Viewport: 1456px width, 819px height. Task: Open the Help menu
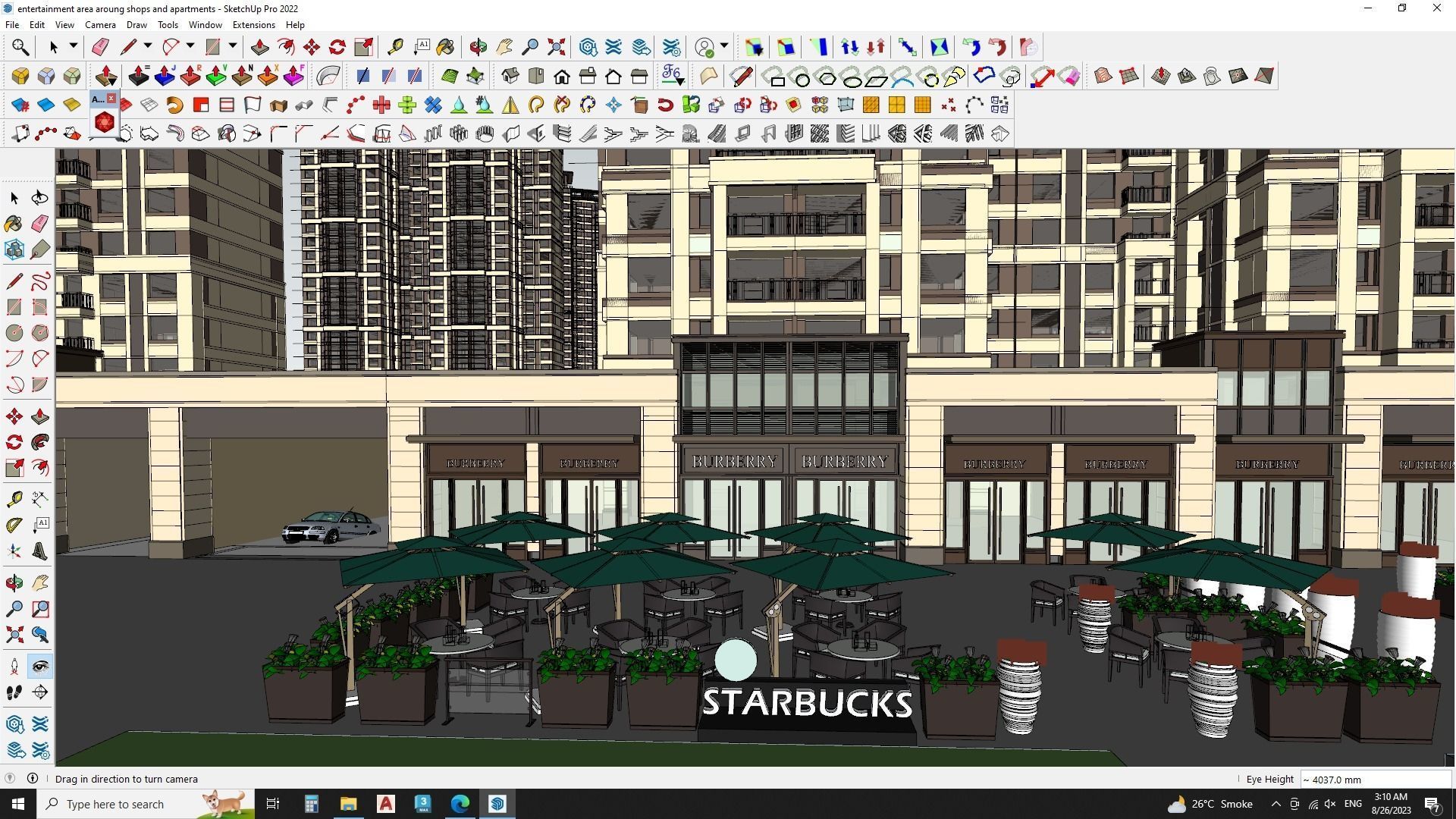pyautogui.click(x=295, y=24)
